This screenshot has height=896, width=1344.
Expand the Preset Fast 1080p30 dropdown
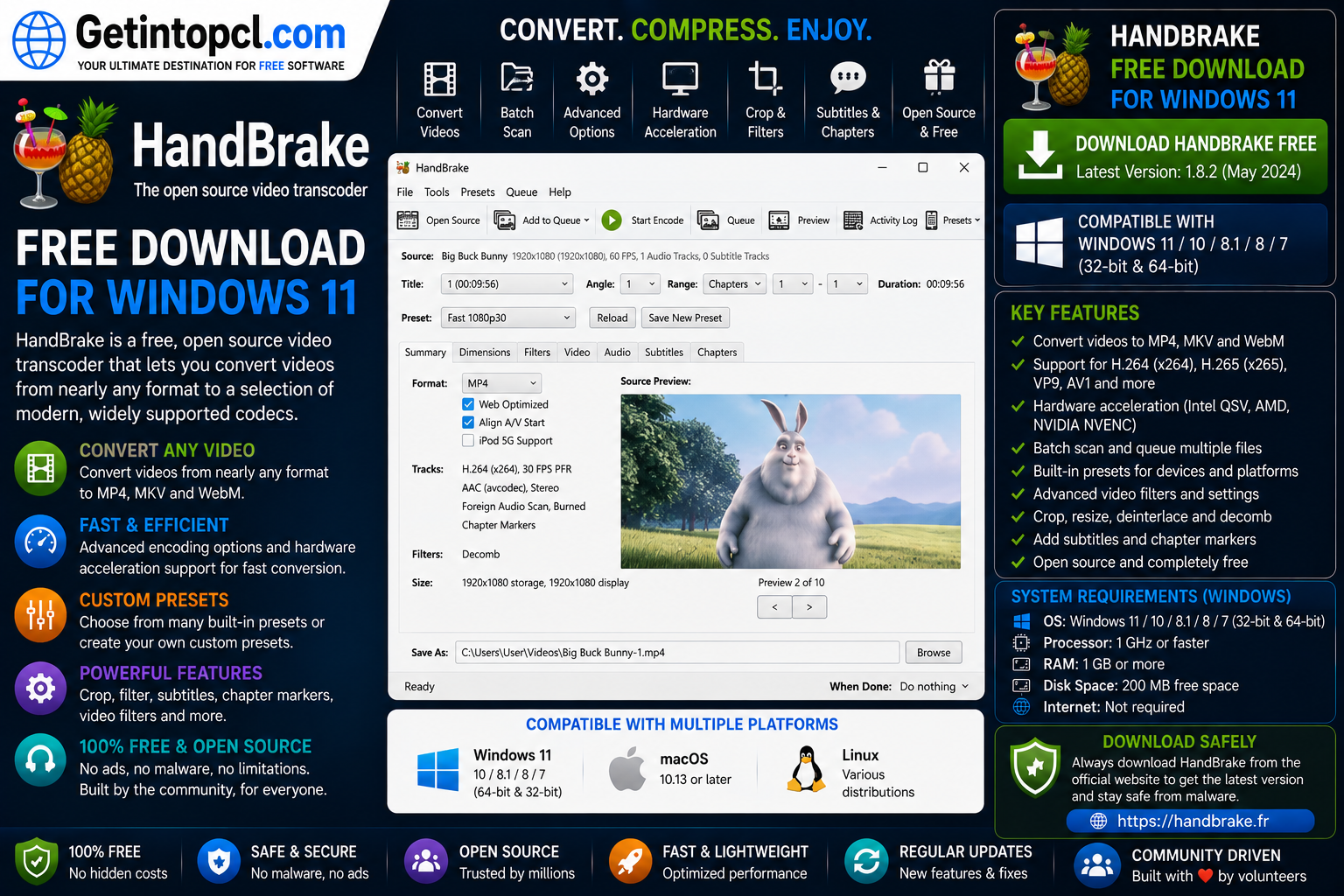point(508,318)
